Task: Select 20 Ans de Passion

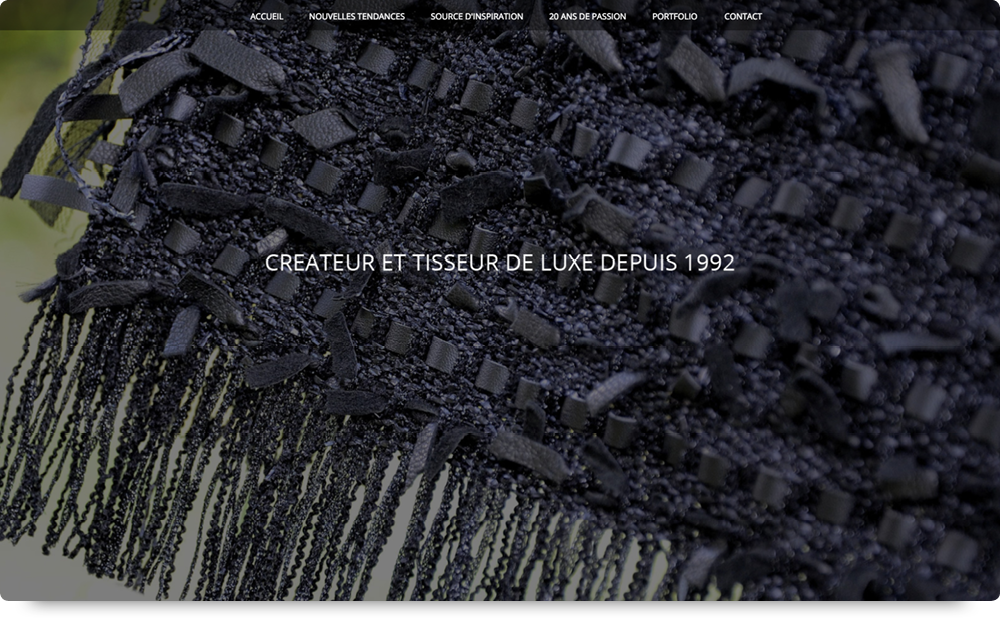Action: [587, 16]
